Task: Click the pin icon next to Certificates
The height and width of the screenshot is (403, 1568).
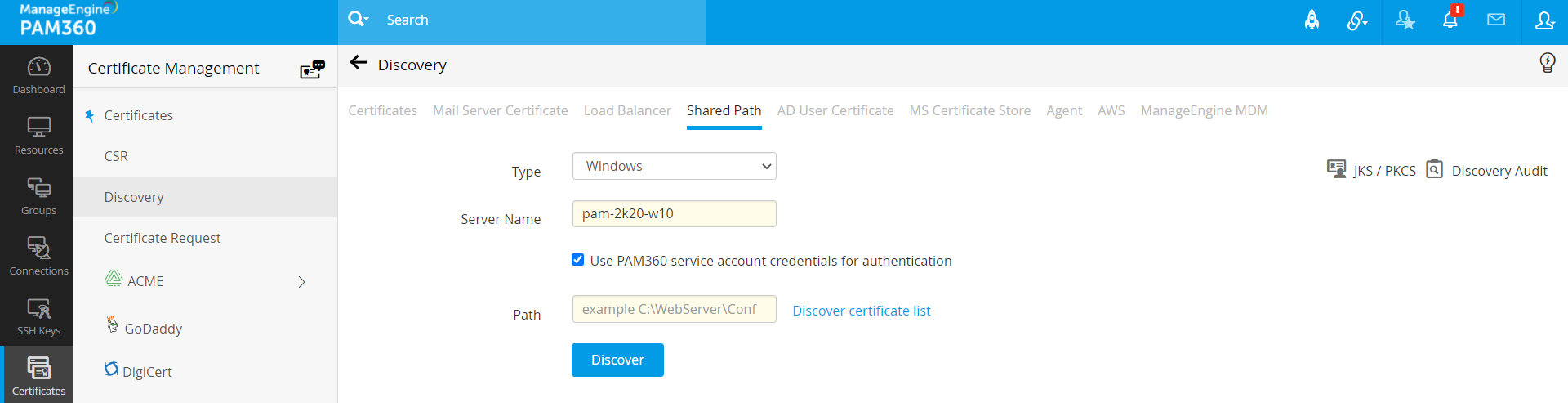Action: pyautogui.click(x=90, y=116)
